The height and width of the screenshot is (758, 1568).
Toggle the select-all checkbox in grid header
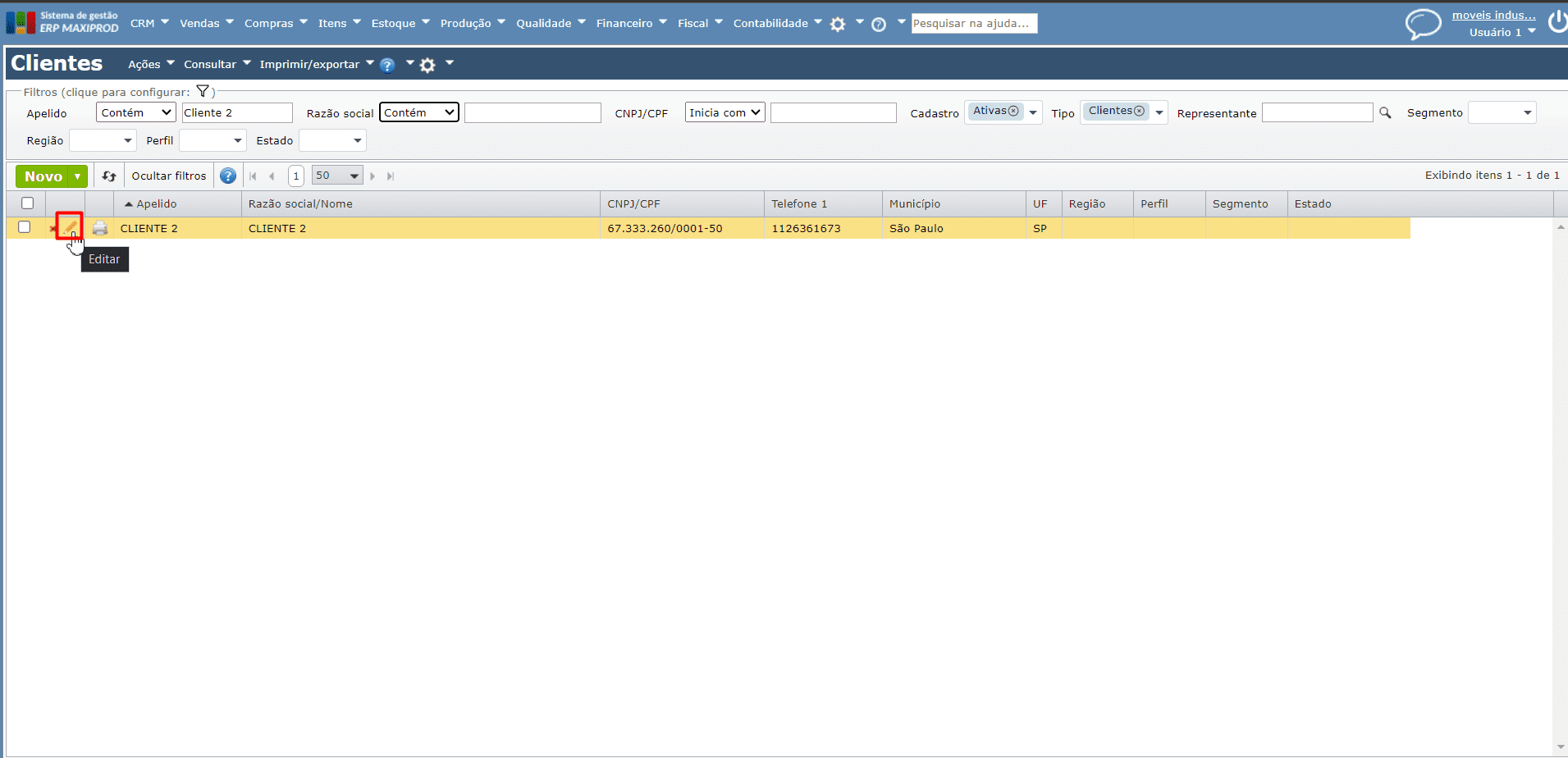pyautogui.click(x=27, y=203)
